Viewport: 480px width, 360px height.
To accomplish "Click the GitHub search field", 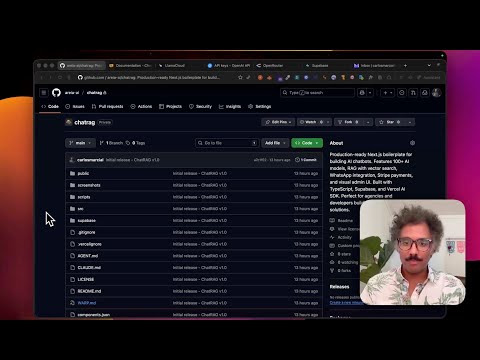I will tap(317, 93).
